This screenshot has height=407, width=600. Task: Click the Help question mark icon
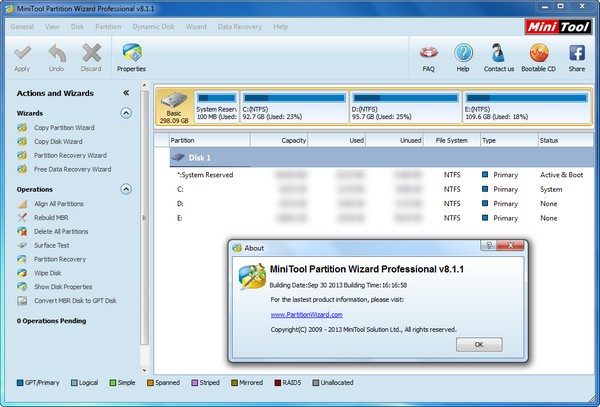pos(463,53)
